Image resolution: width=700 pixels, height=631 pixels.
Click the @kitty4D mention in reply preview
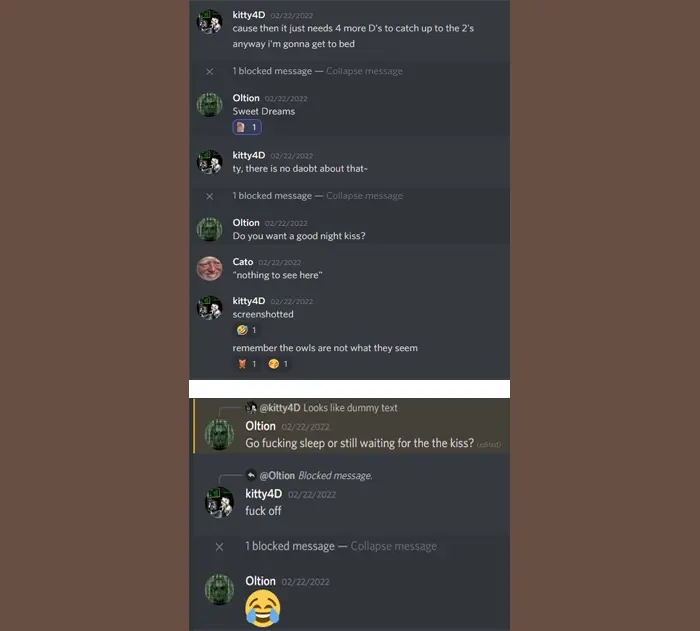click(x=280, y=408)
